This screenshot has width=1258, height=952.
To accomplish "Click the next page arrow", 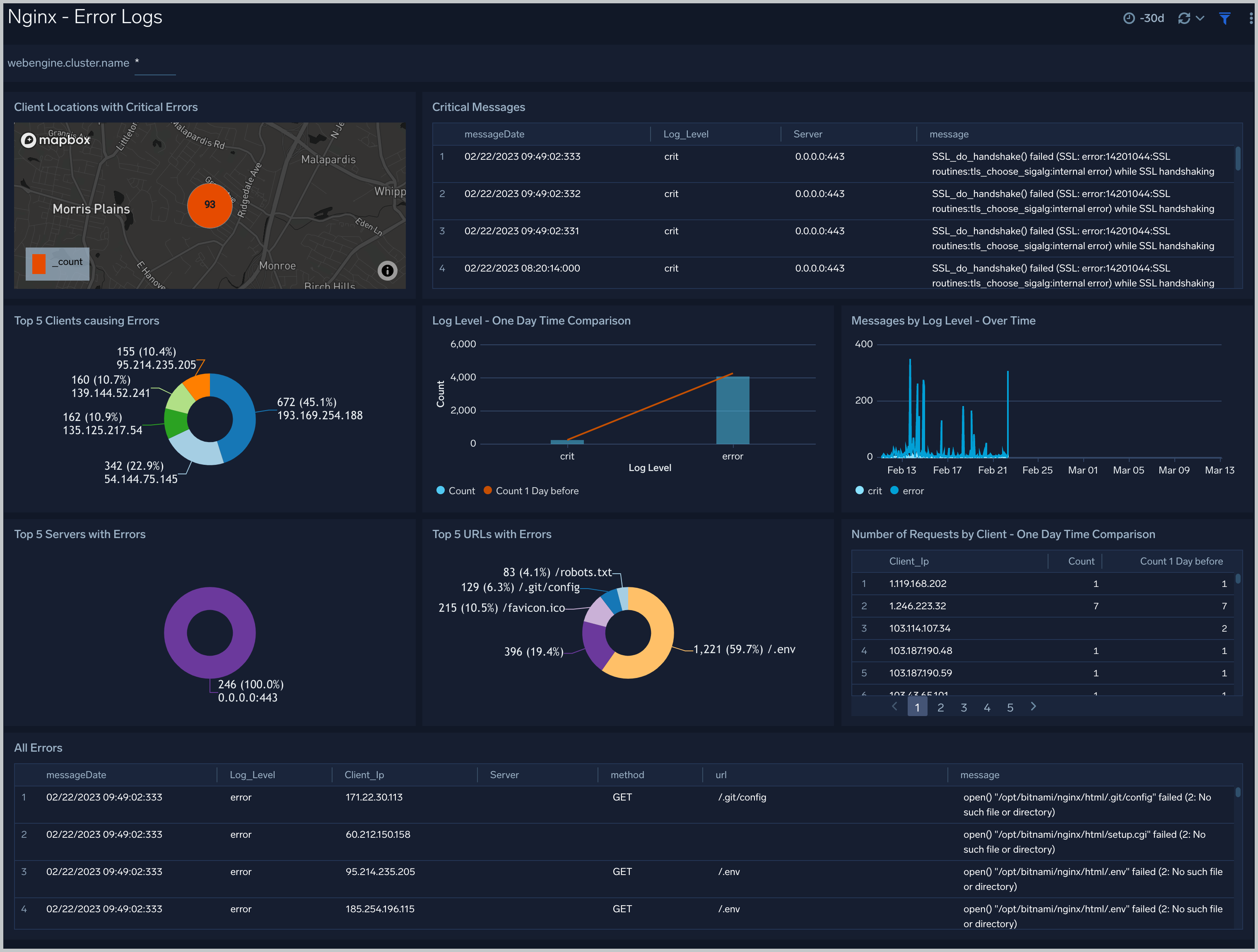I will coord(1034,707).
